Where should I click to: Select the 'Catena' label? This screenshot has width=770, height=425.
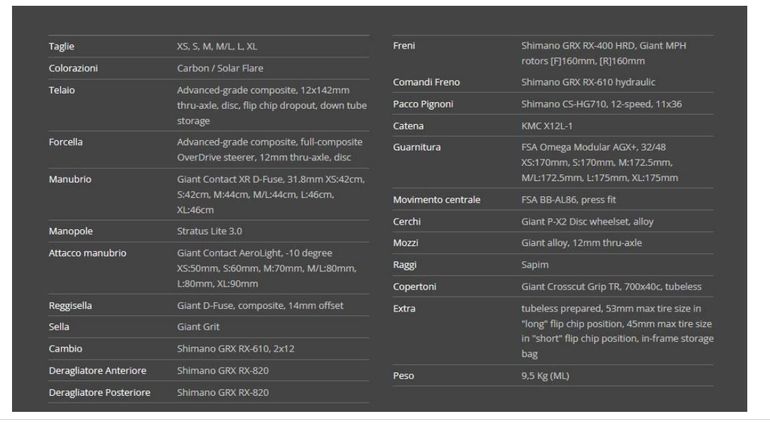pyautogui.click(x=408, y=126)
